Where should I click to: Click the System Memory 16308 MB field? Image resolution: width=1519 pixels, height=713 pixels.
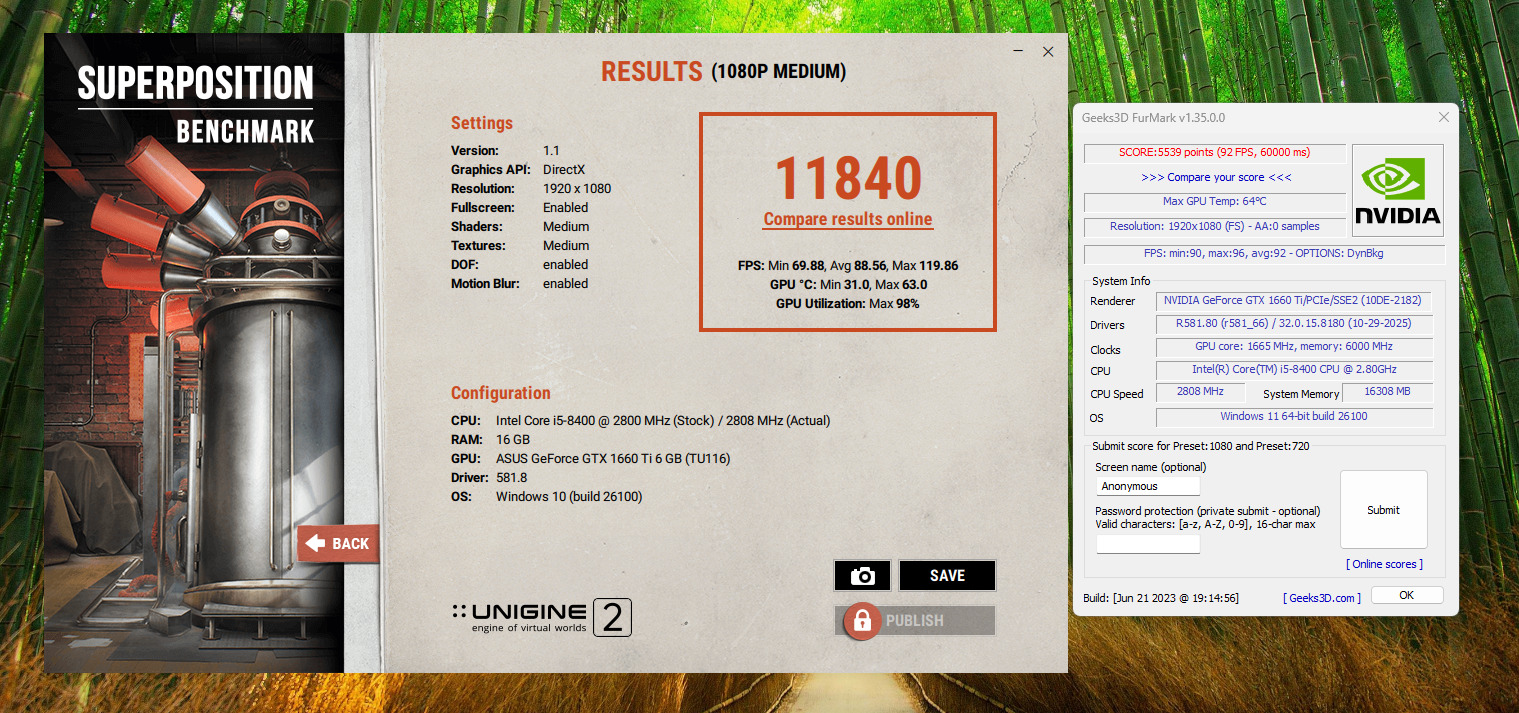click(x=1387, y=392)
